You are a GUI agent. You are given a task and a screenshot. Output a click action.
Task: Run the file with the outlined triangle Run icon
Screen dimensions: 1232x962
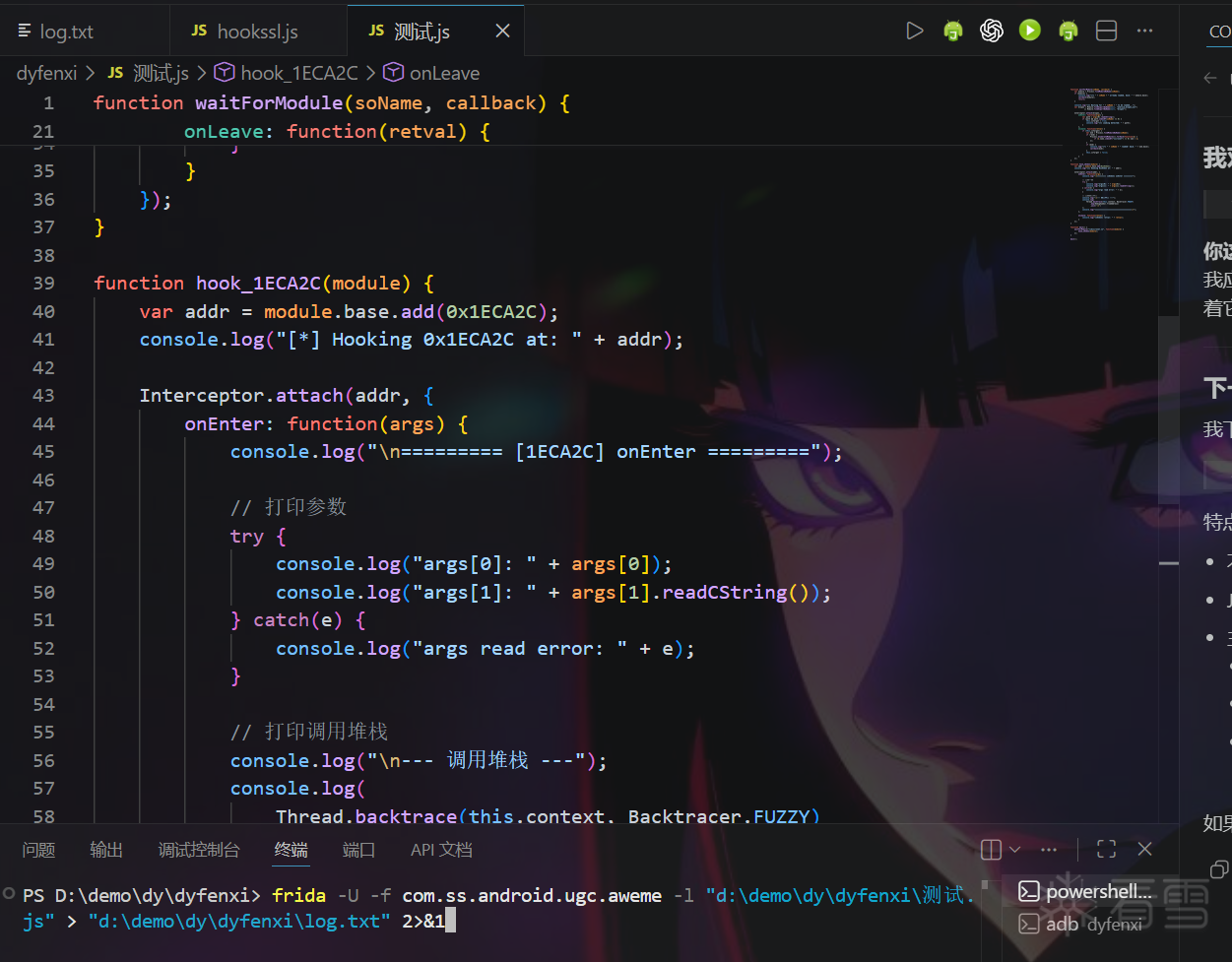914,31
